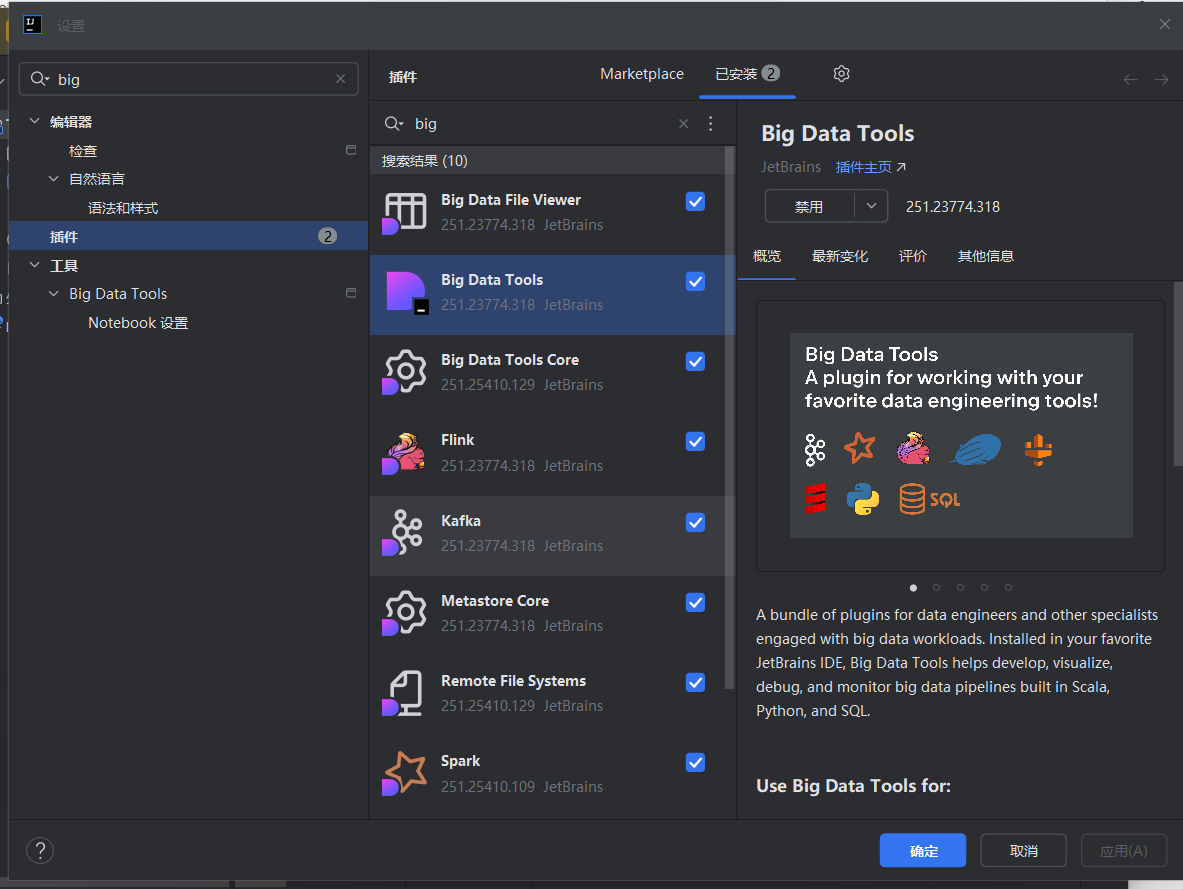Clear the settings search field text
This screenshot has width=1183, height=889.
340,78
